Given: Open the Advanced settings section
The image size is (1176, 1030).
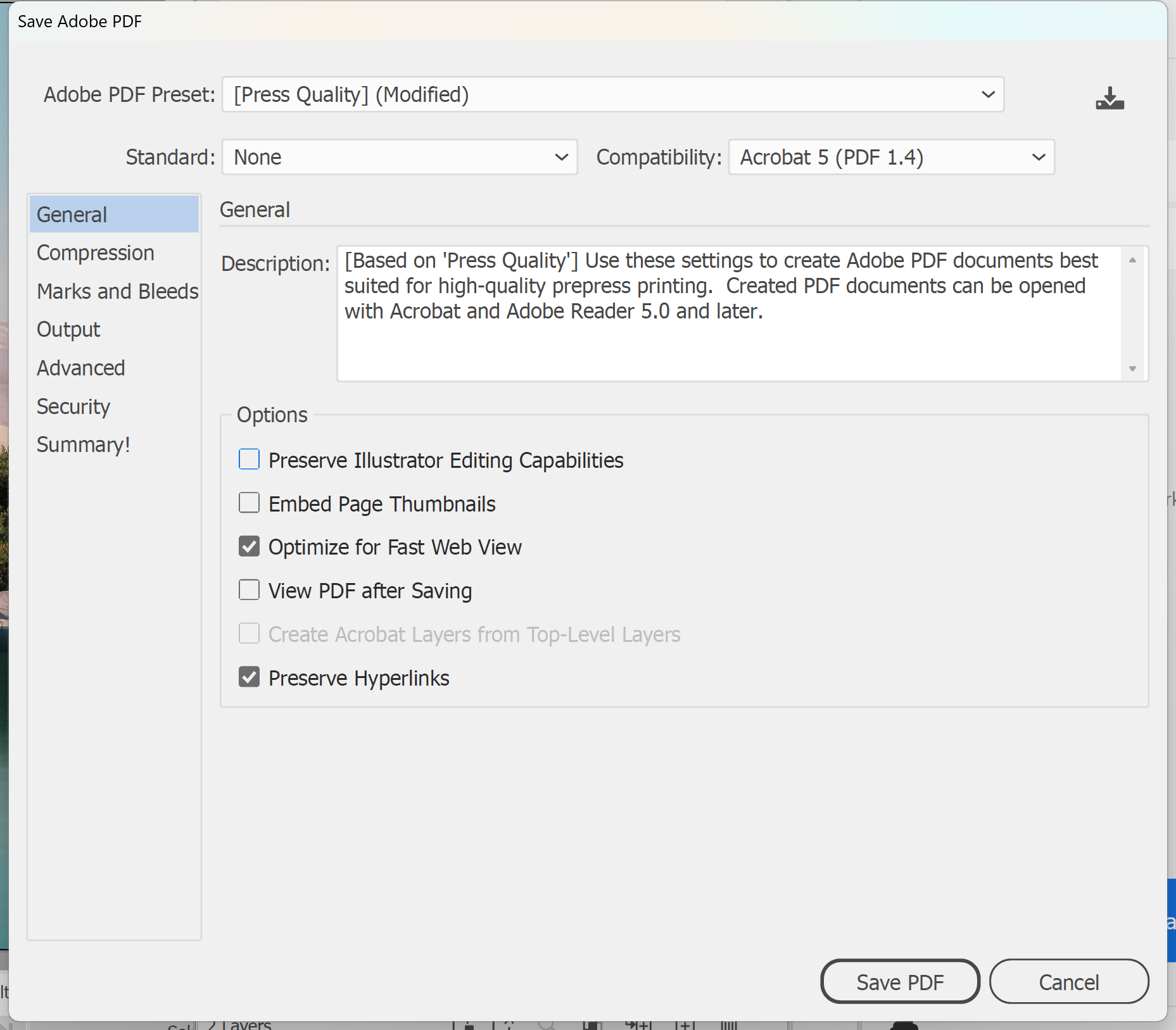Looking at the screenshot, I should coord(114,368).
